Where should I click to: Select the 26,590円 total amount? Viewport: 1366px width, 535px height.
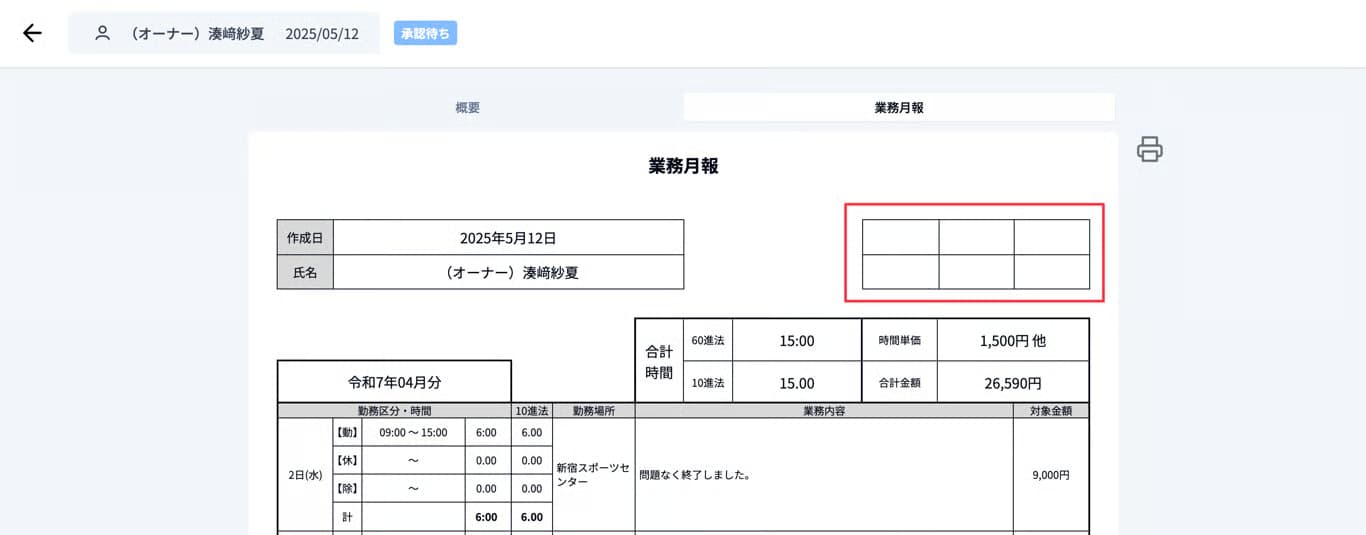(1013, 382)
